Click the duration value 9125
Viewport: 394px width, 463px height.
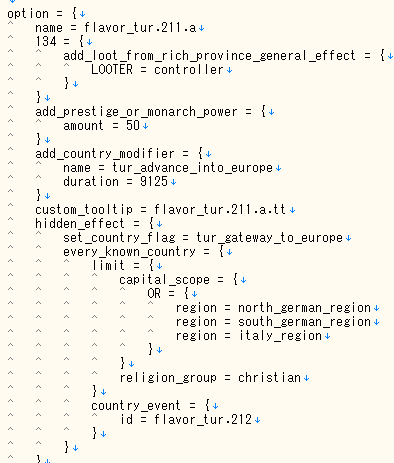pos(154,182)
